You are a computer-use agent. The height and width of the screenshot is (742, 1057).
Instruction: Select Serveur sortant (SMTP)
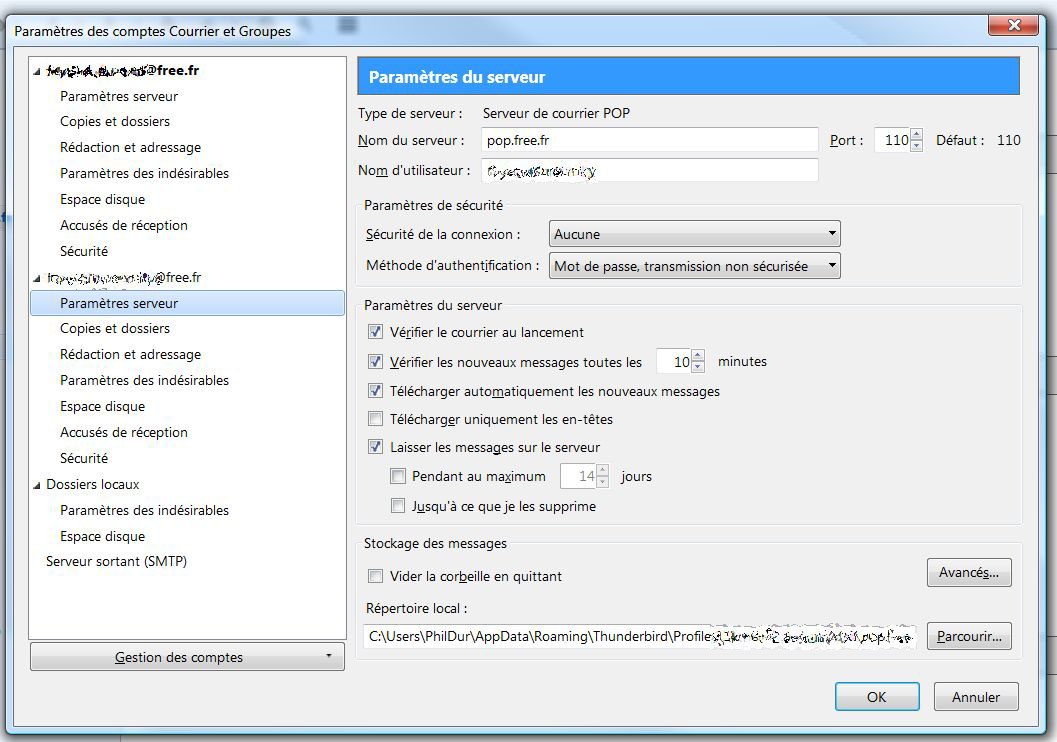(117, 561)
